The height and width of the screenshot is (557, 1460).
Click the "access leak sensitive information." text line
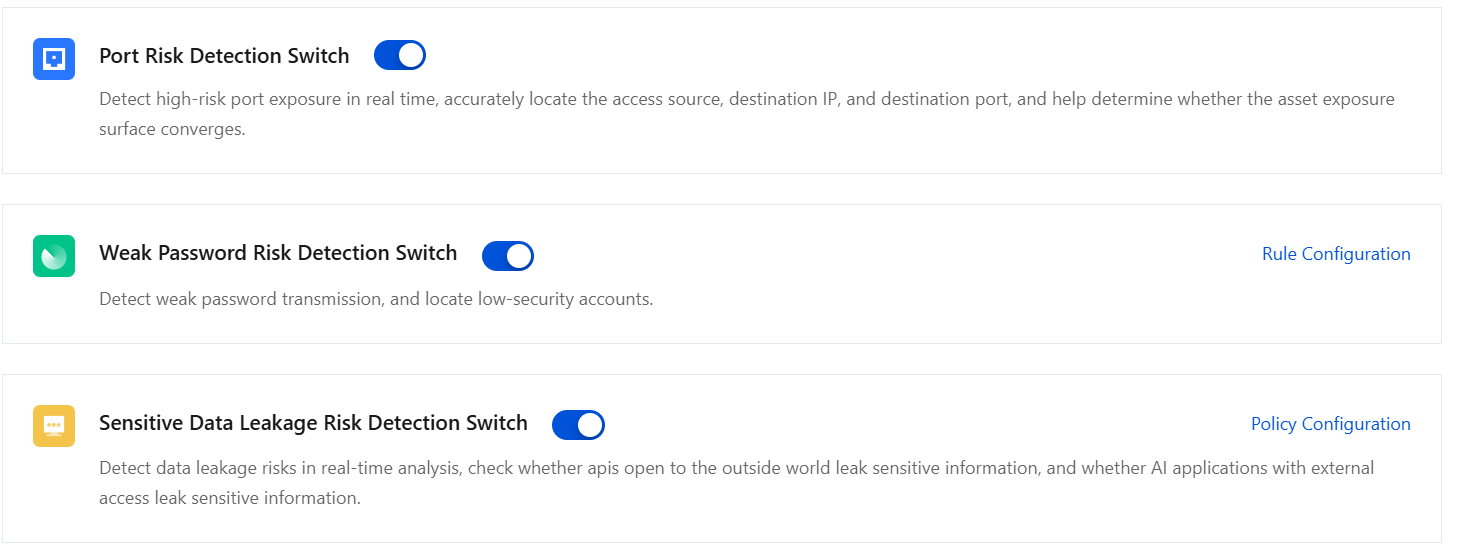click(229, 498)
